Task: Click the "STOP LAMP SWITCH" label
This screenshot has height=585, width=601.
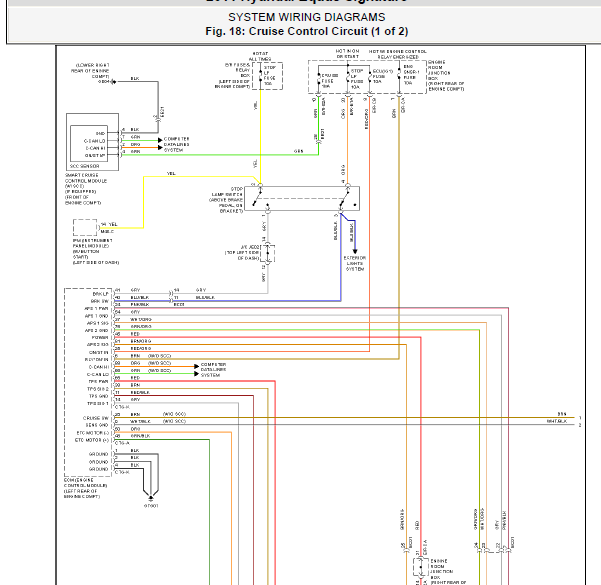Action: click(x=227, y=200)
